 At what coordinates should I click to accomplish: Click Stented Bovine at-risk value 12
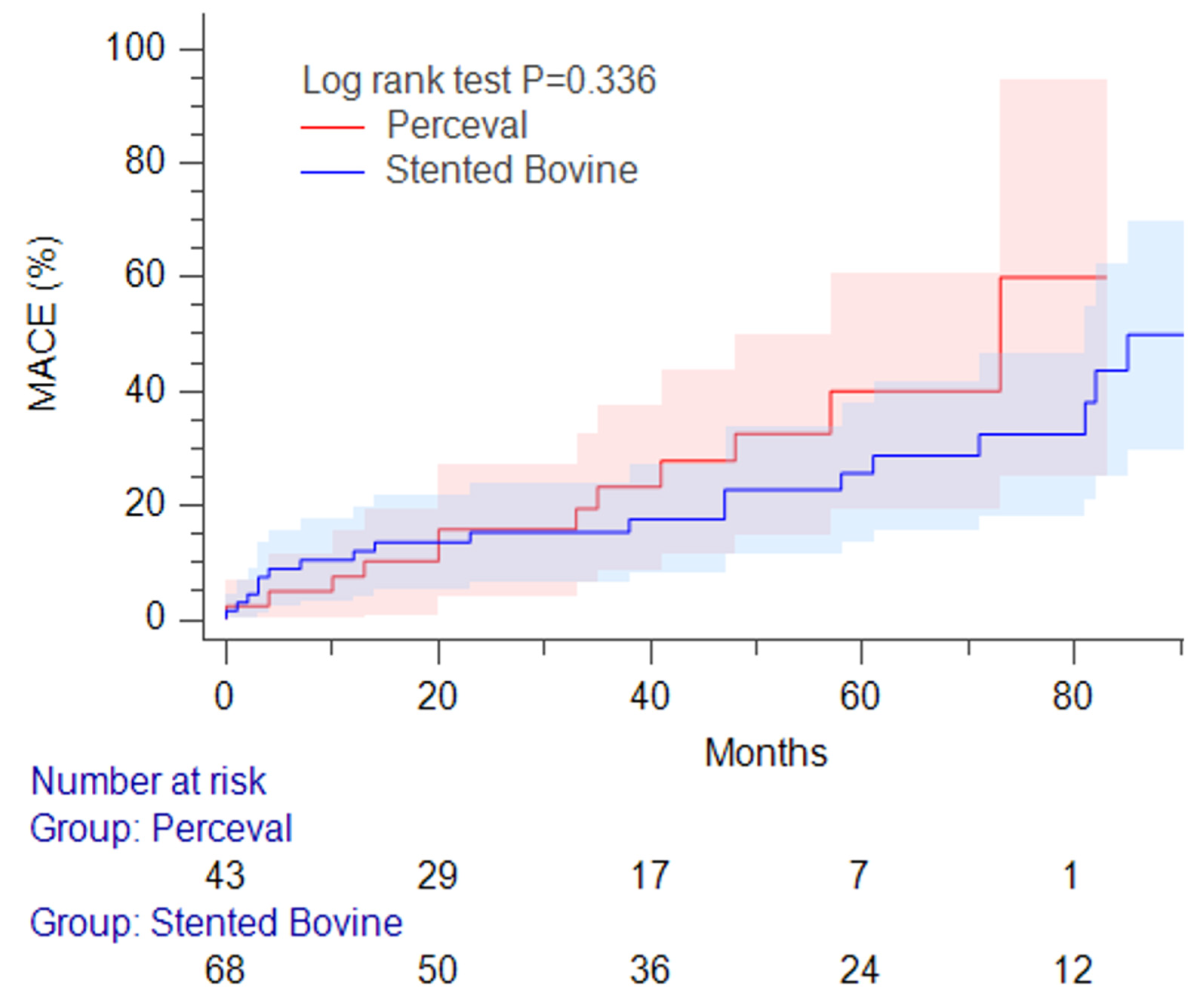tap(1072, 971)
